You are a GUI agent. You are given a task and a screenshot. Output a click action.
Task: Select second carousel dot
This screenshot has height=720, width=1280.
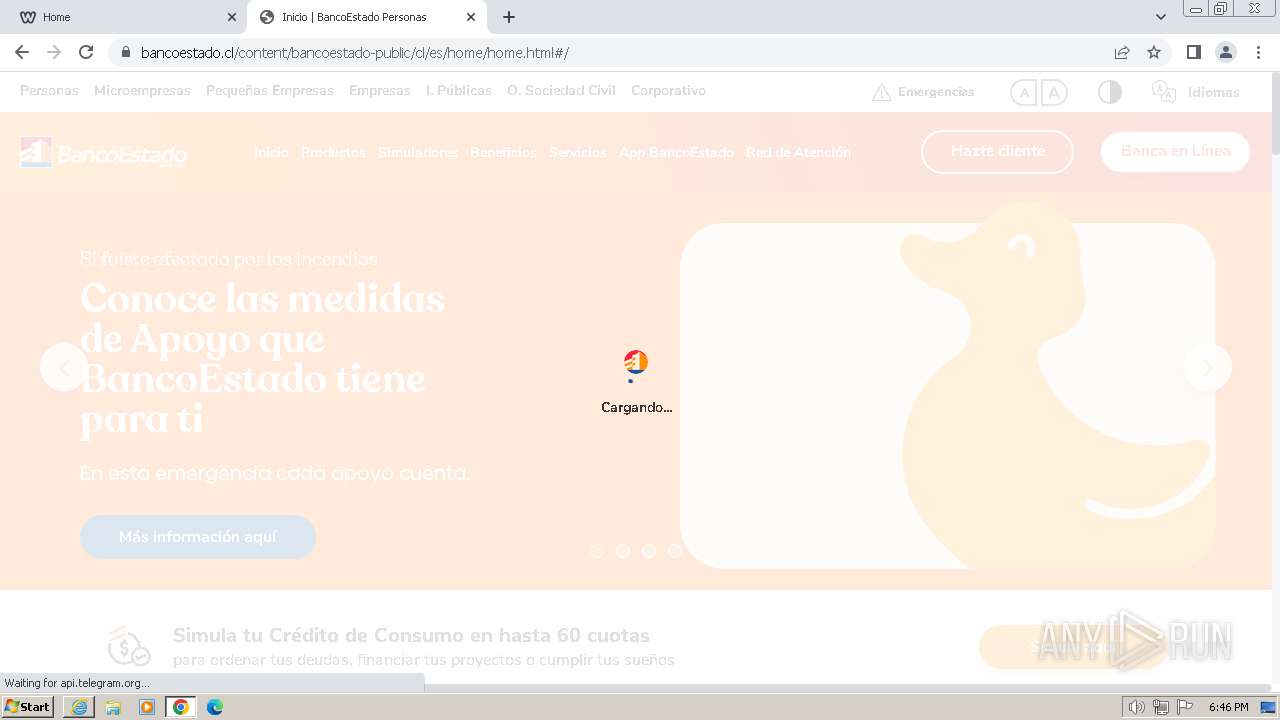[x=623, y=551]
